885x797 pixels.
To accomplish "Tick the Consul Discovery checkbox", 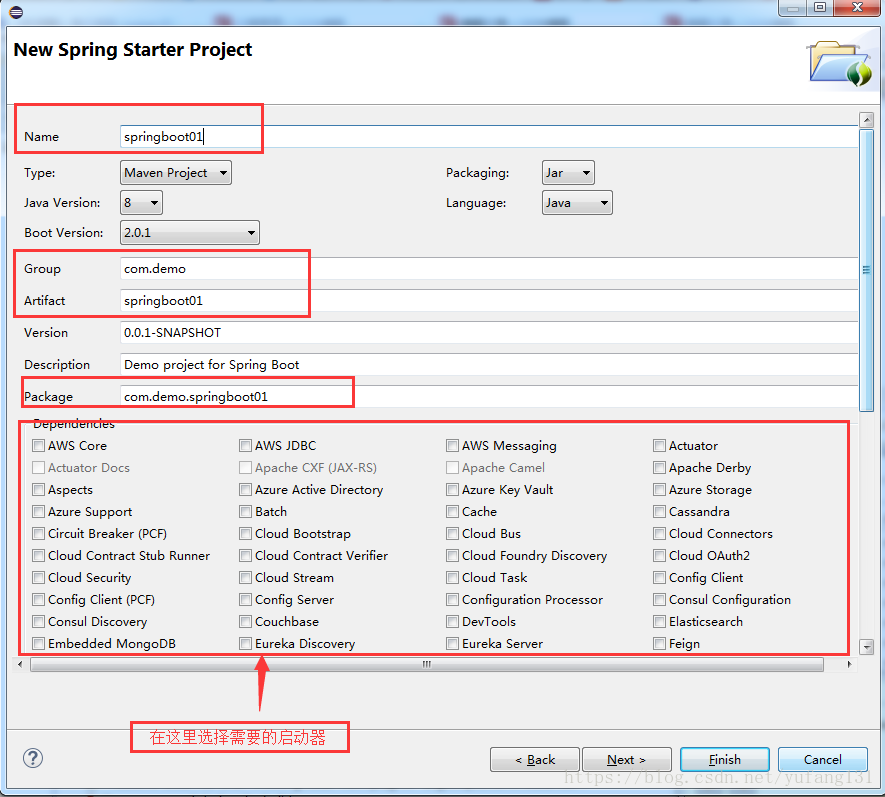I will [38, 621].
